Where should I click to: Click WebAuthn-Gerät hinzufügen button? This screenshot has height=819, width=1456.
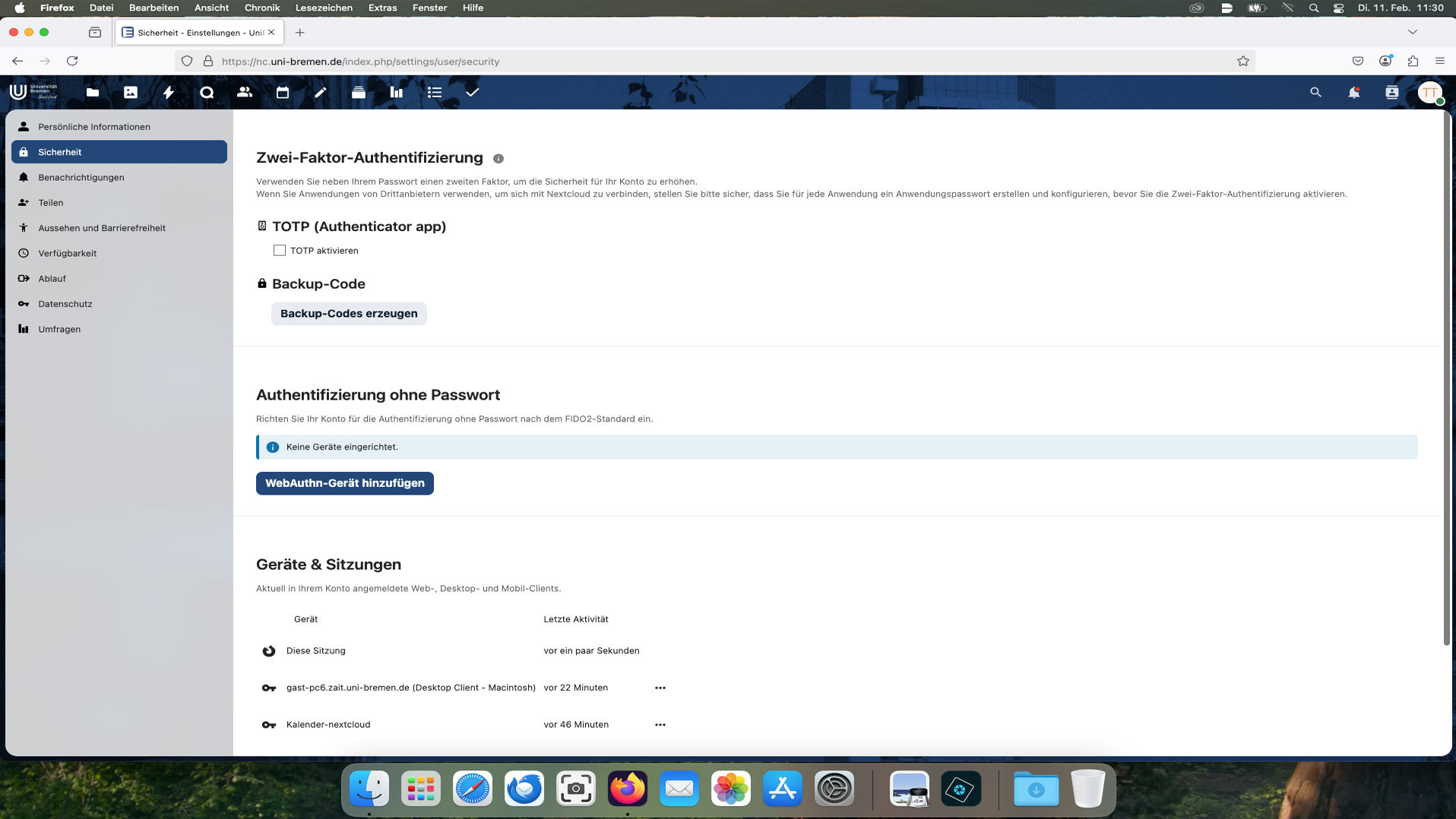(344, 483)
